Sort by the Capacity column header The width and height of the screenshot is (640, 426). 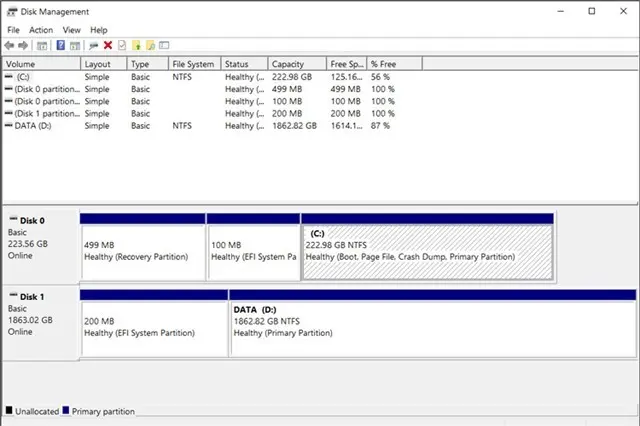coord(297,64)
